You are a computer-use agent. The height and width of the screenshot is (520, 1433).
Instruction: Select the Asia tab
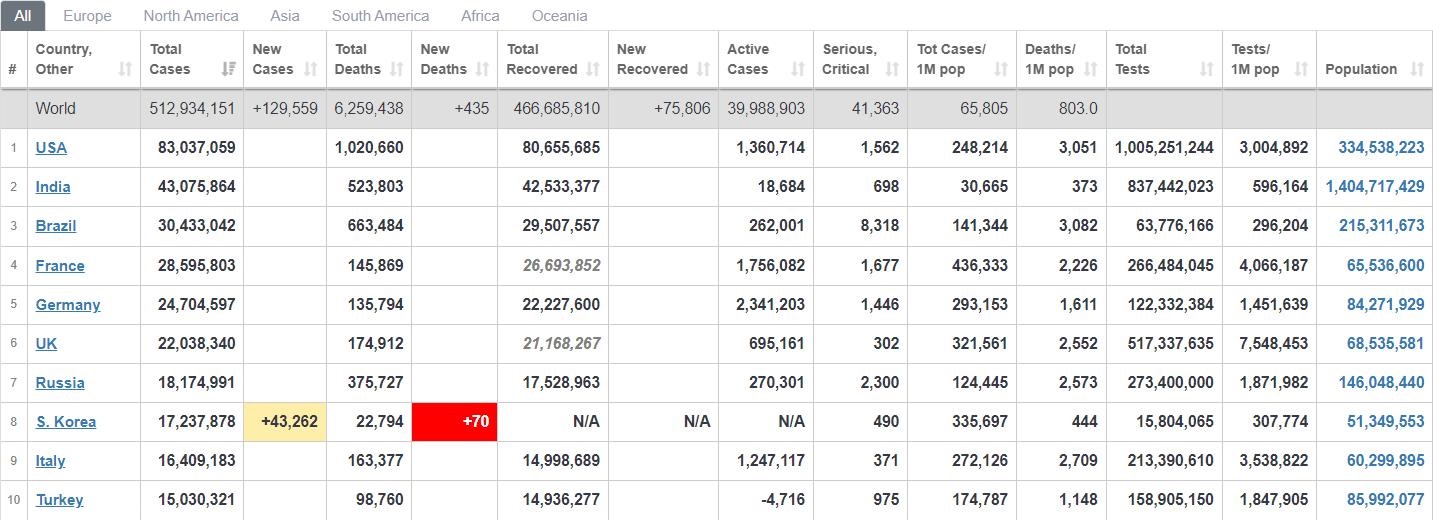pyautogui.click(x=285, y=16)
